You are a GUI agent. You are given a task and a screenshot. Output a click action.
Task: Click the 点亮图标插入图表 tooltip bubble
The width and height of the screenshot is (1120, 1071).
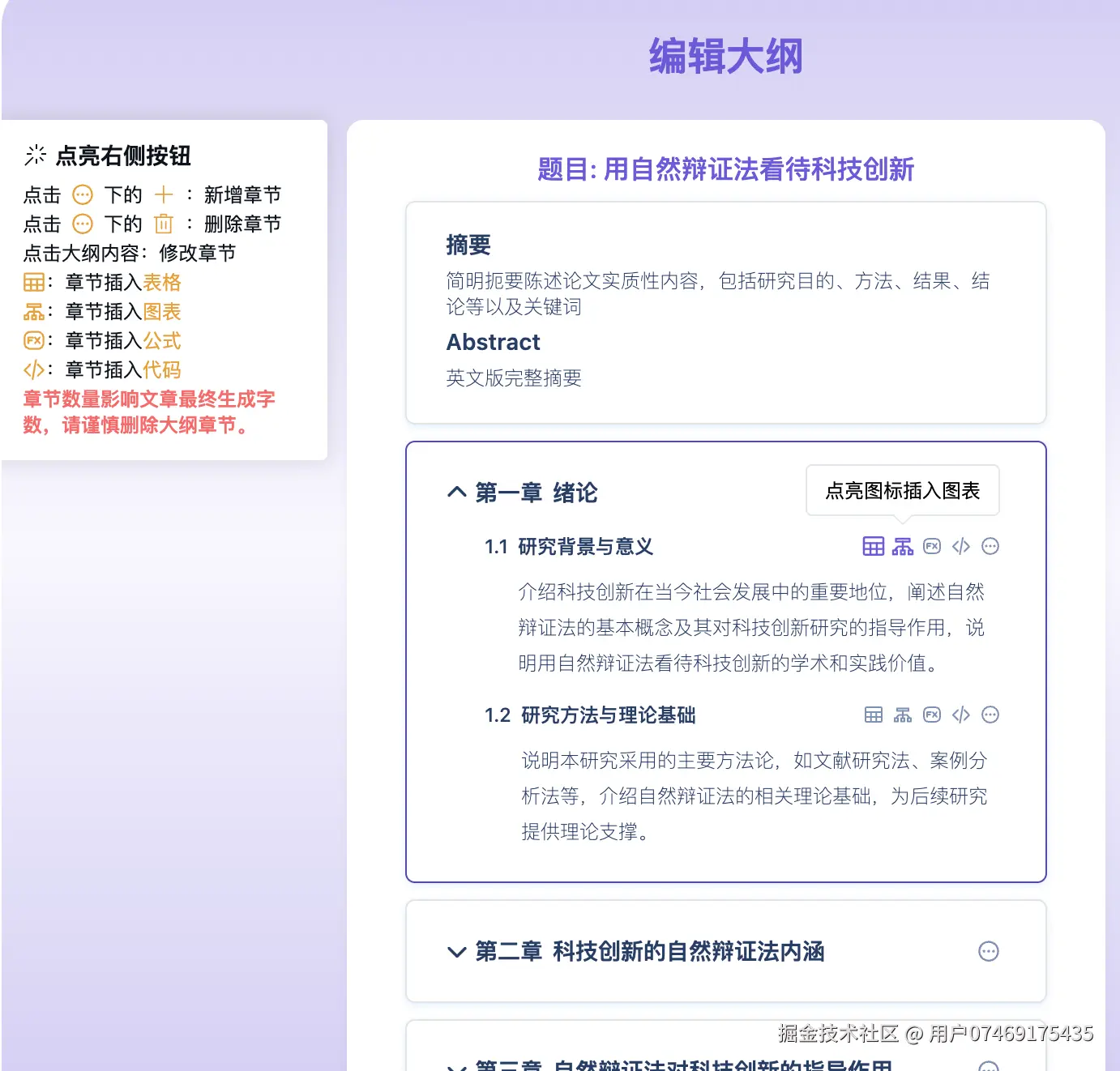coord(902,490)
